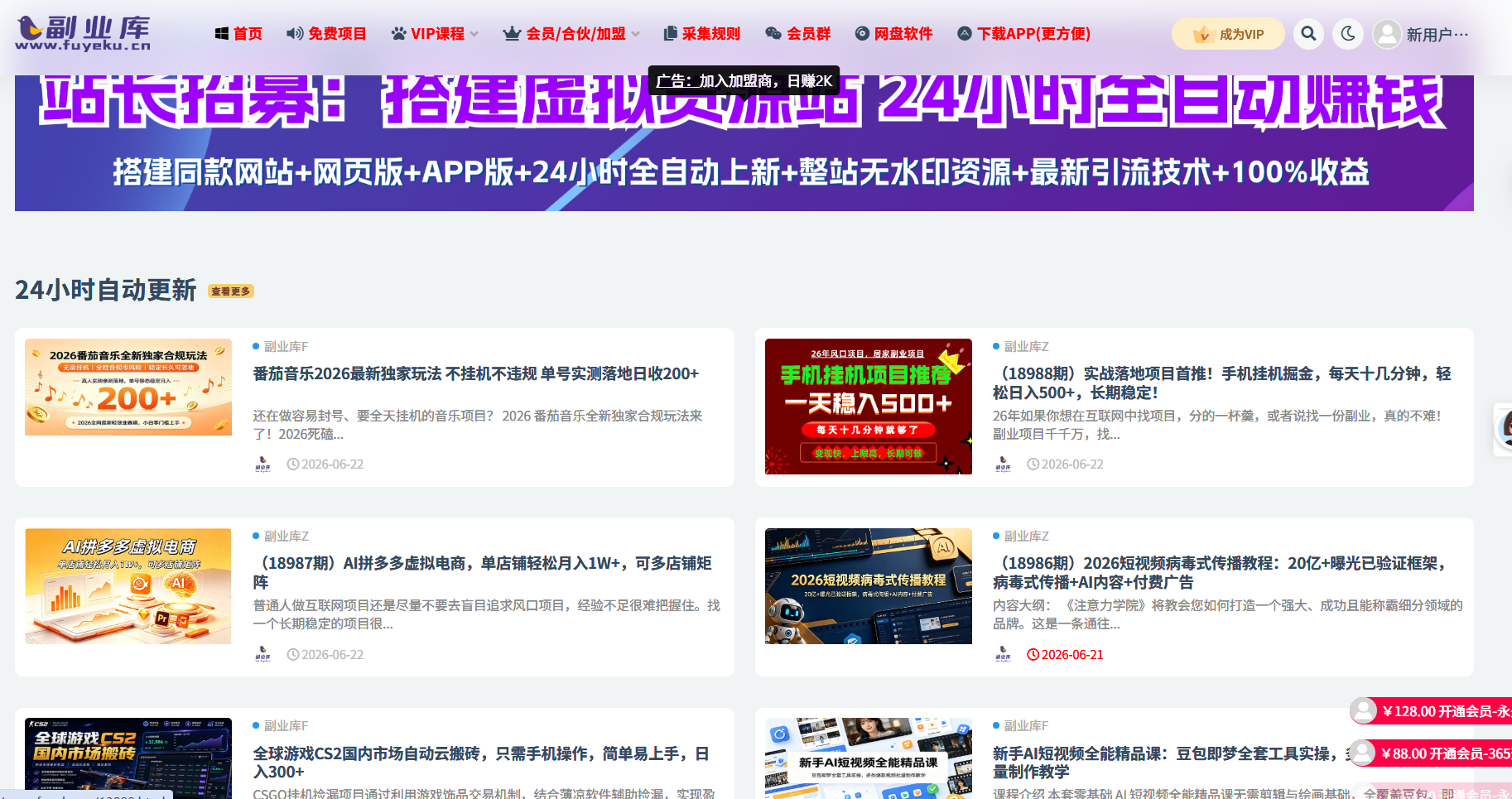Viewport: 1512px width, 799px height.
Task: Open 会员群 chat link
Action: (797, 34)
